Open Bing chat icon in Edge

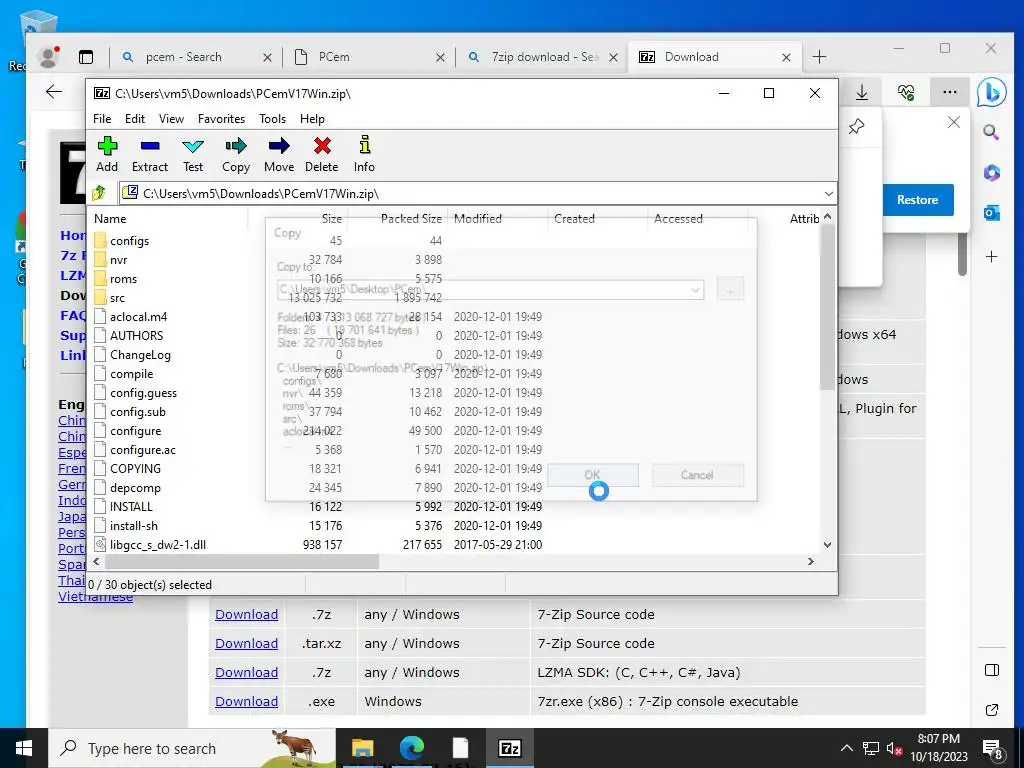(991, 93)
